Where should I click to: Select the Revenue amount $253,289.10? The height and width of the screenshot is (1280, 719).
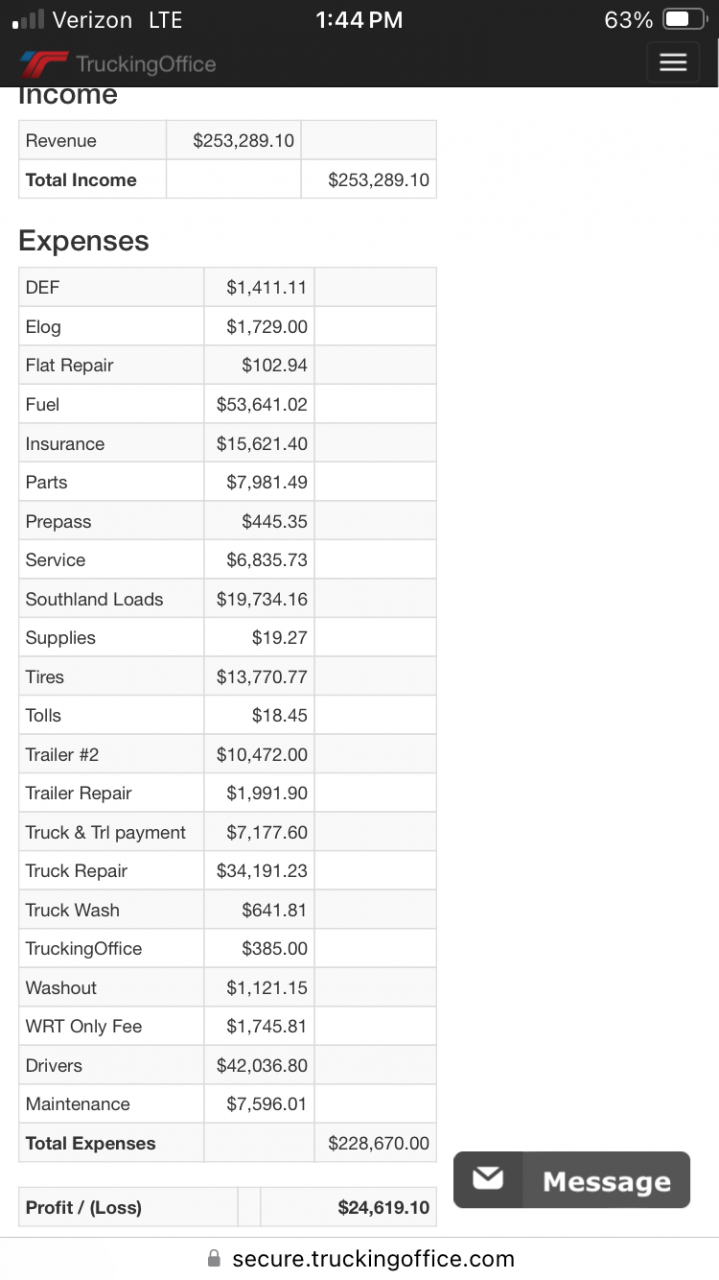[243, 141]
